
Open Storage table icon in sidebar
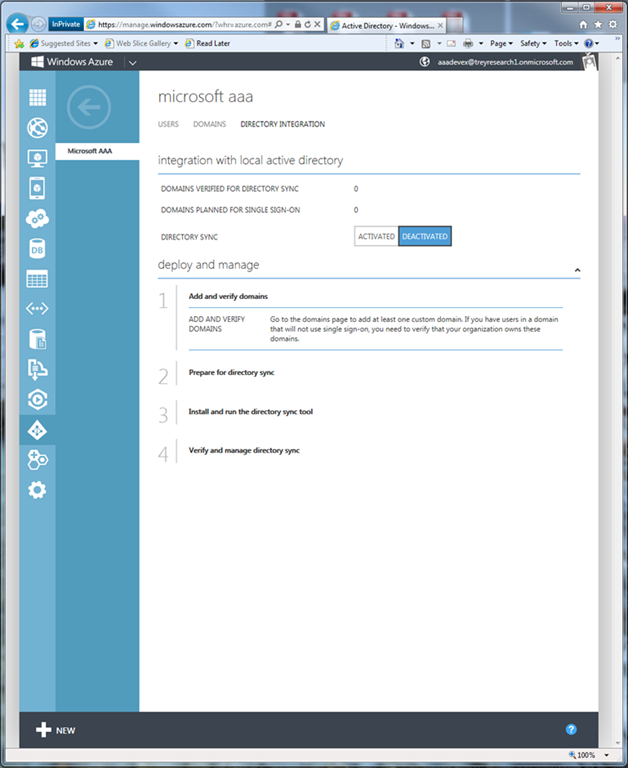click(x=37, y=279)
